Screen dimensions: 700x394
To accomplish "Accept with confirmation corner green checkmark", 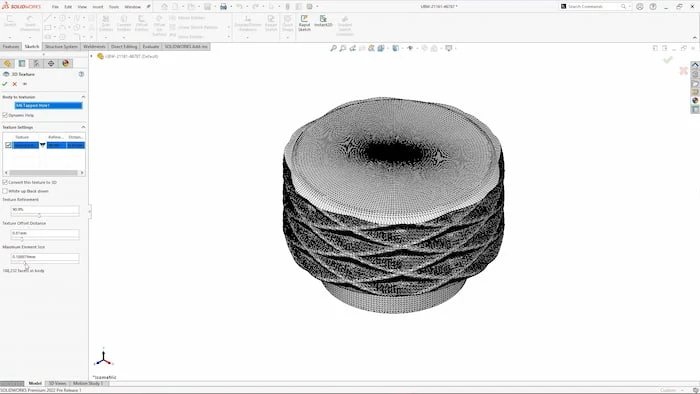I will click(x=668, y=59).
